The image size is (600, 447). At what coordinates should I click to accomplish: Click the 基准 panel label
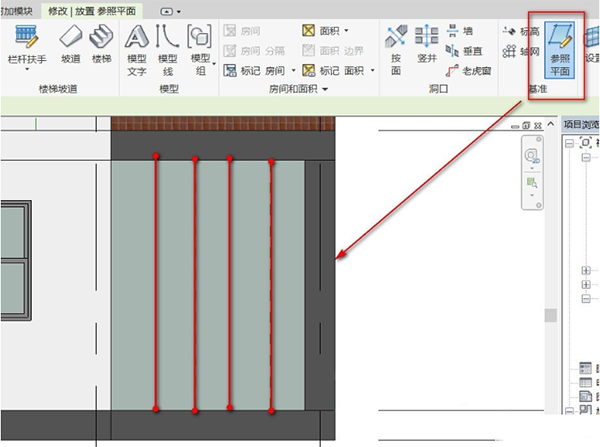538,89
